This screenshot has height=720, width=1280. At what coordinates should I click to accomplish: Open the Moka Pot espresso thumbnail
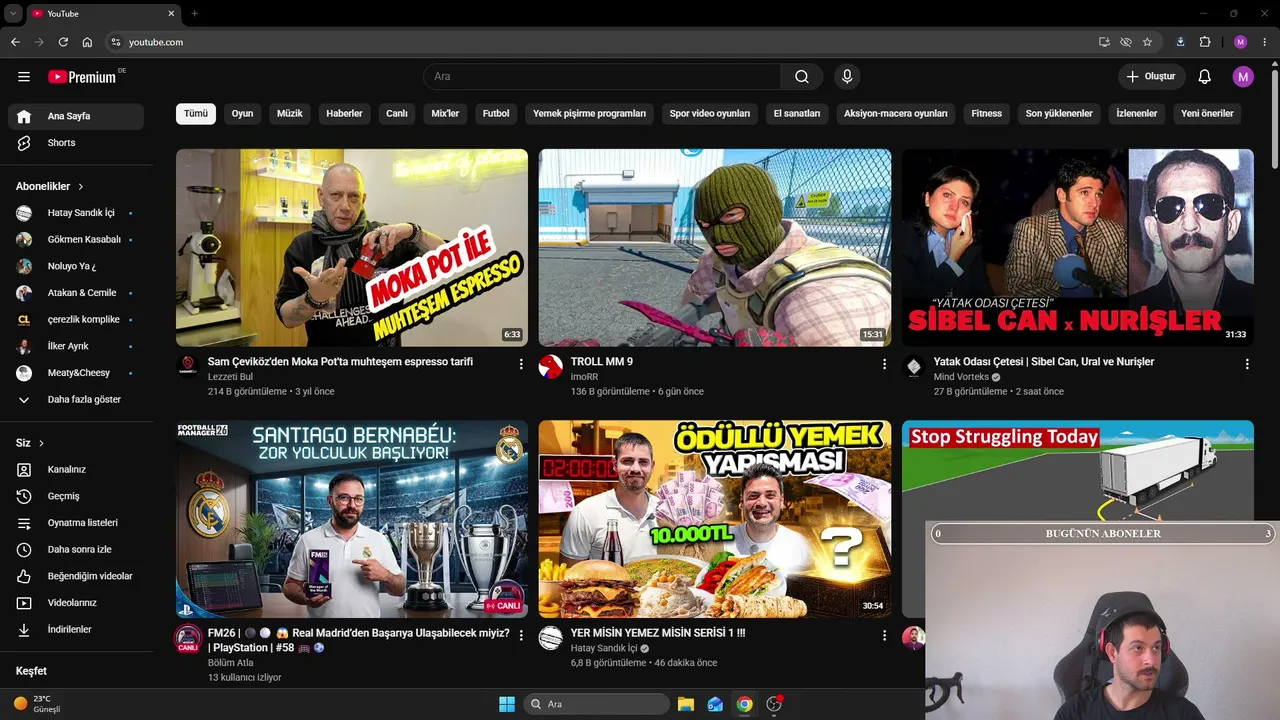[352, 248]
